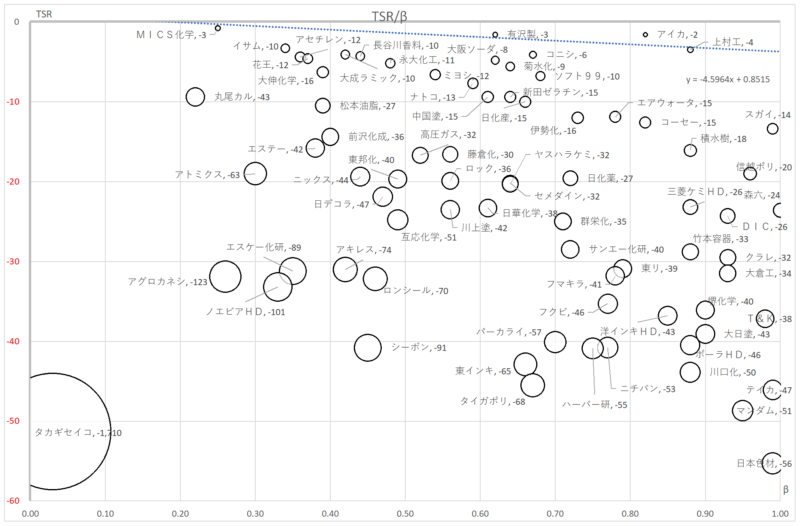The height and width of the screenshot is (526, 800).
Task: Click the 東インキ, -65 label
Action: click(483, 371)
